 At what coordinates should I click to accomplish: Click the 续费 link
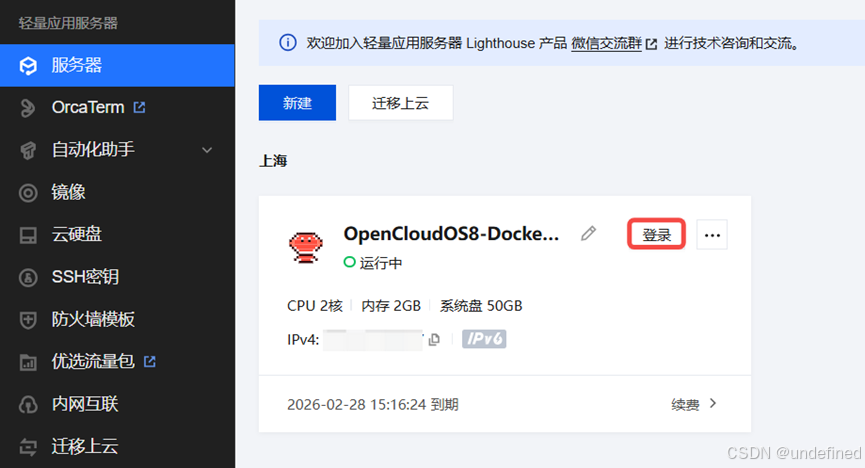(685, 405)
